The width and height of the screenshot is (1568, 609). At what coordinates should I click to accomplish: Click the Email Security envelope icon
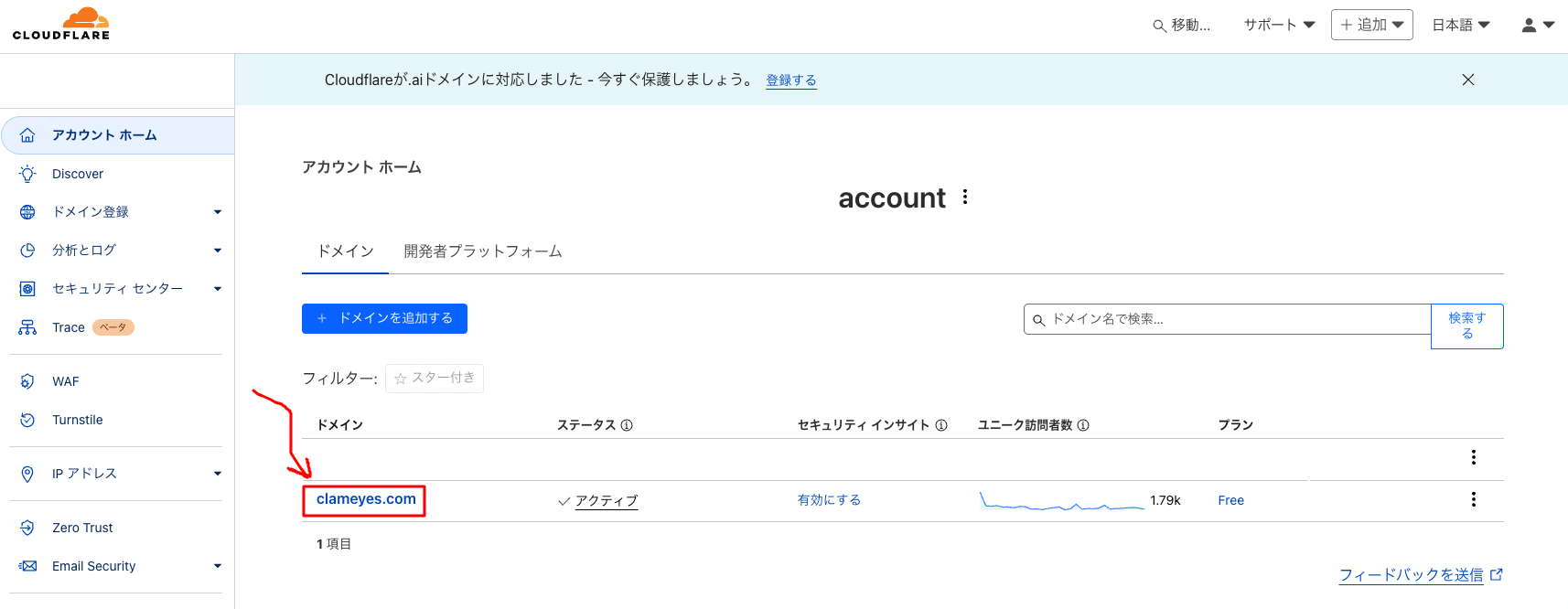(x=27, y=566)
